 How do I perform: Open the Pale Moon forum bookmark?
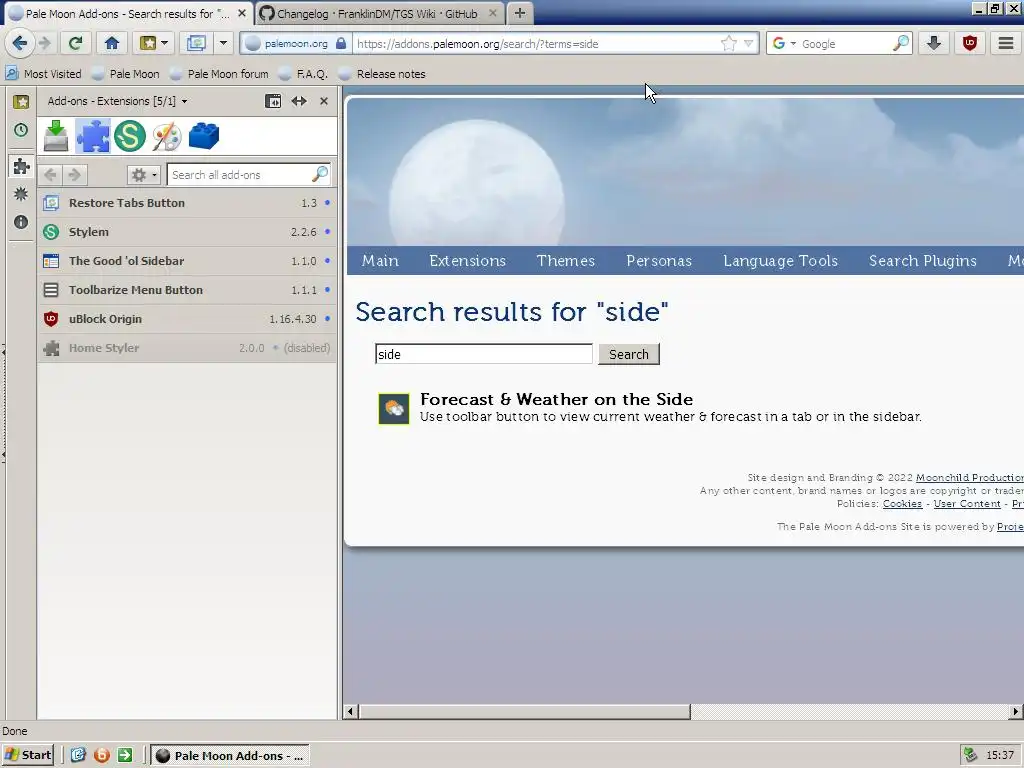219,74
